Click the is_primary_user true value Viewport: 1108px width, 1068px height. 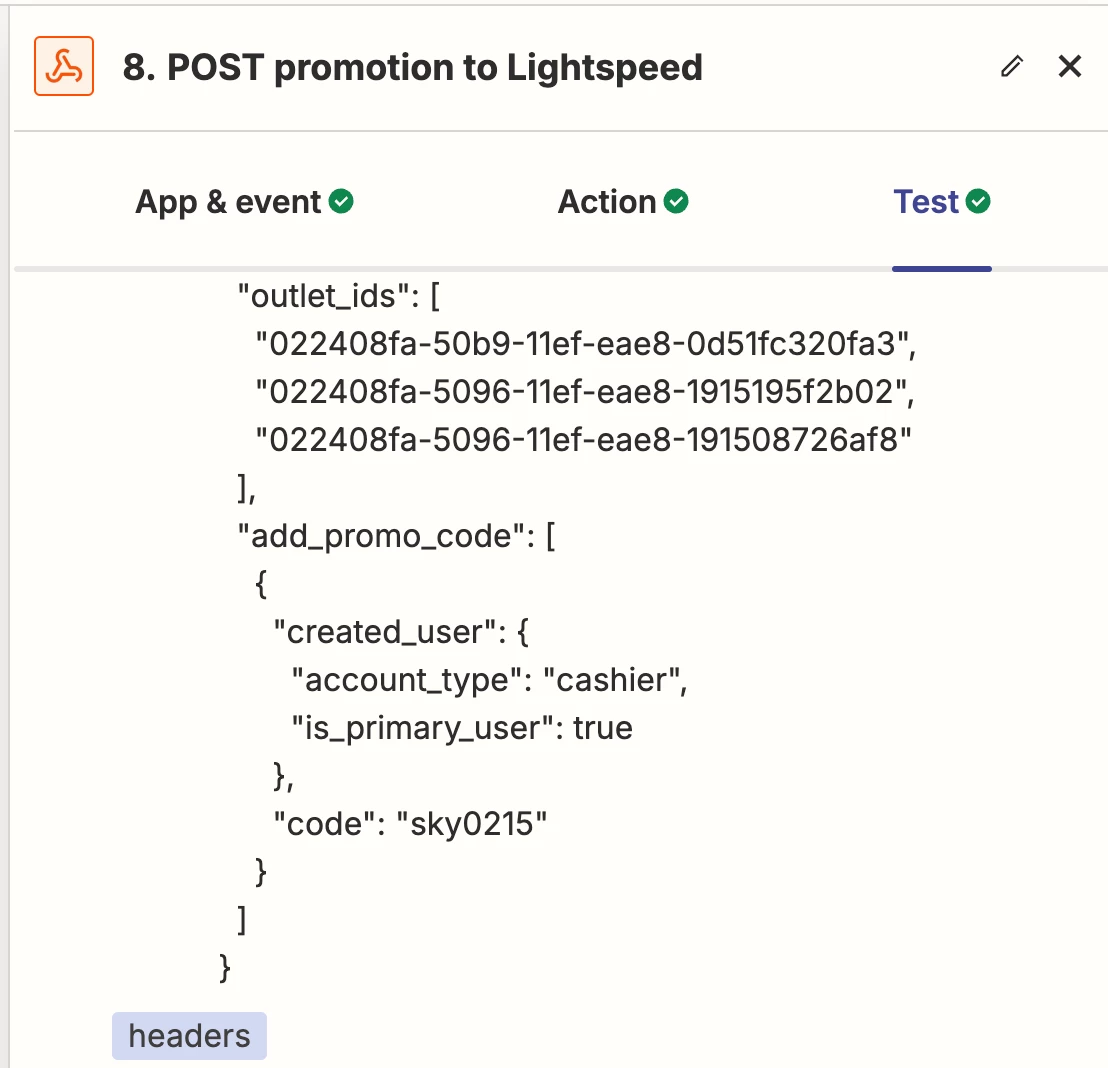[603, 728]
